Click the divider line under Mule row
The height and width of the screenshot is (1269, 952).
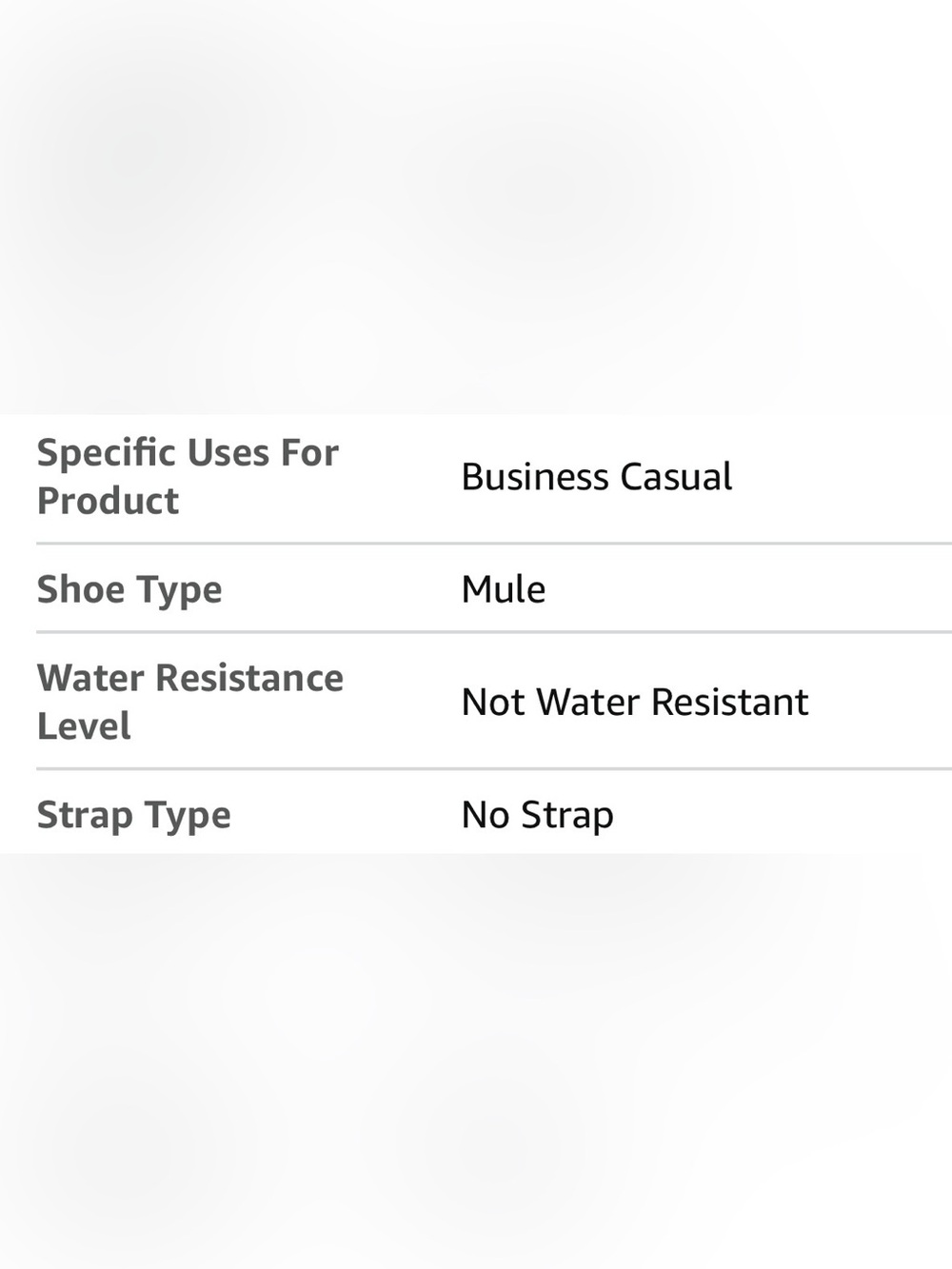[x=494, y=631]
